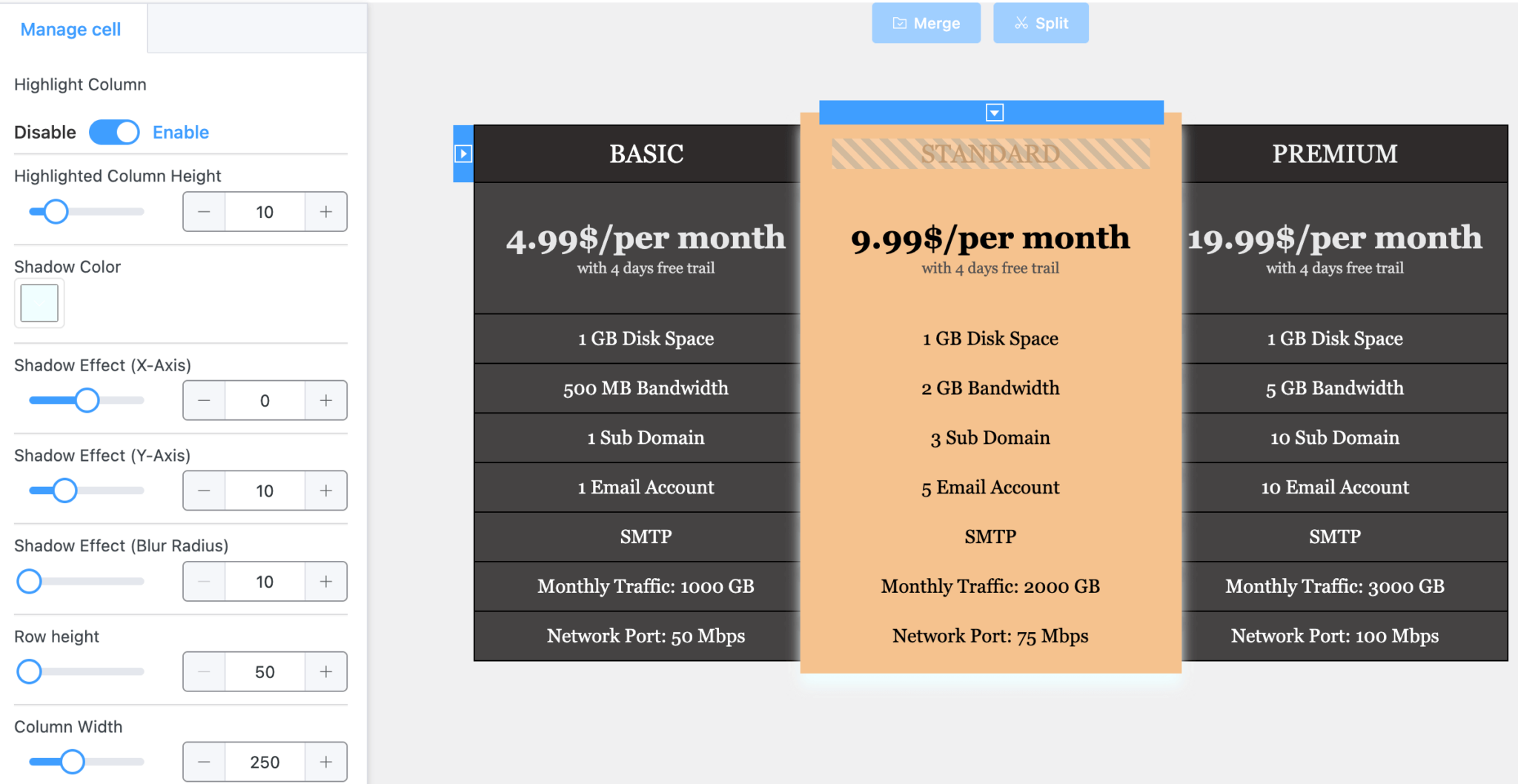Image resolution: width=1518 pixels, height=784 pixels.
Task: Decrease Shadow Effect Y-Axis with minus icon
Action: pos(204,491)
